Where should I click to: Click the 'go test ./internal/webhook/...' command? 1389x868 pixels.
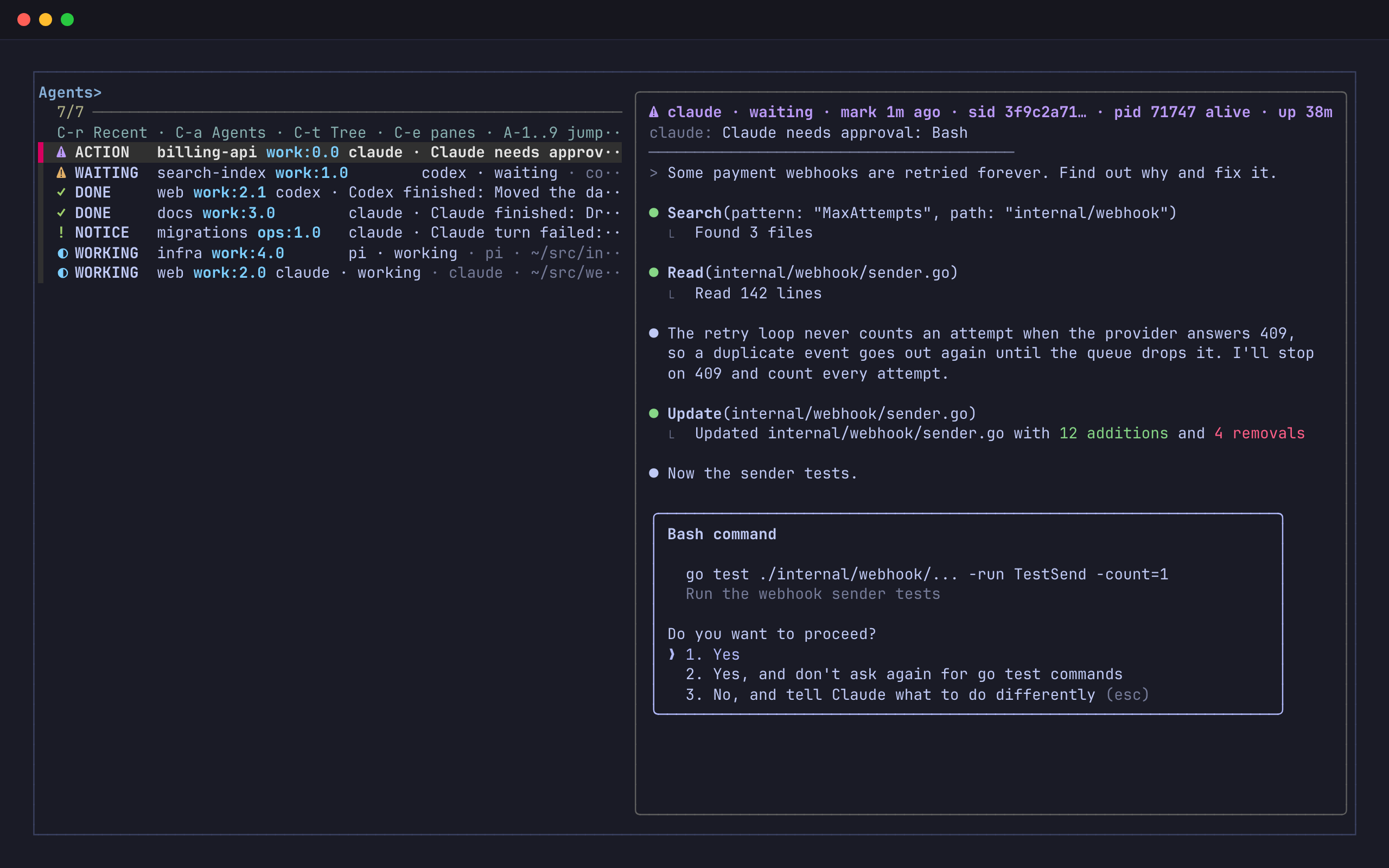pos(927,574)
